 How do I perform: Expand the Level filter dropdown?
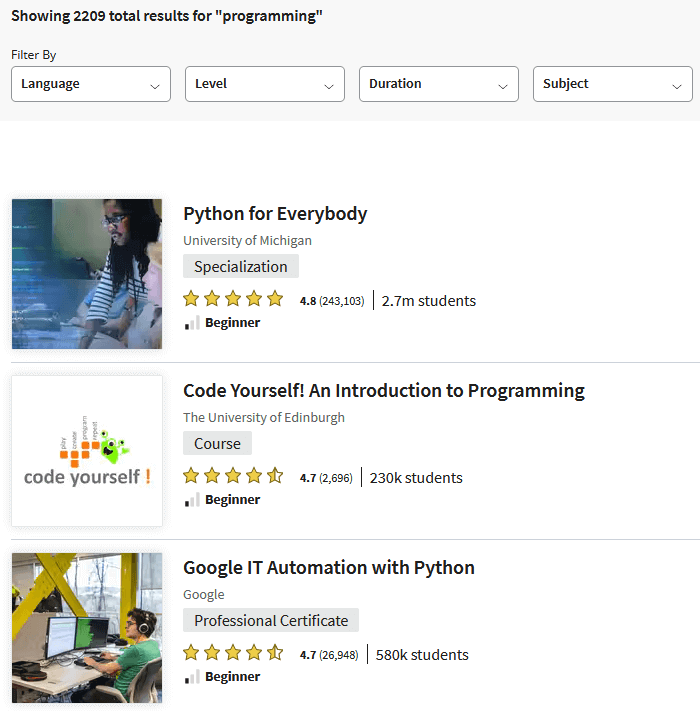coord(265,84)
